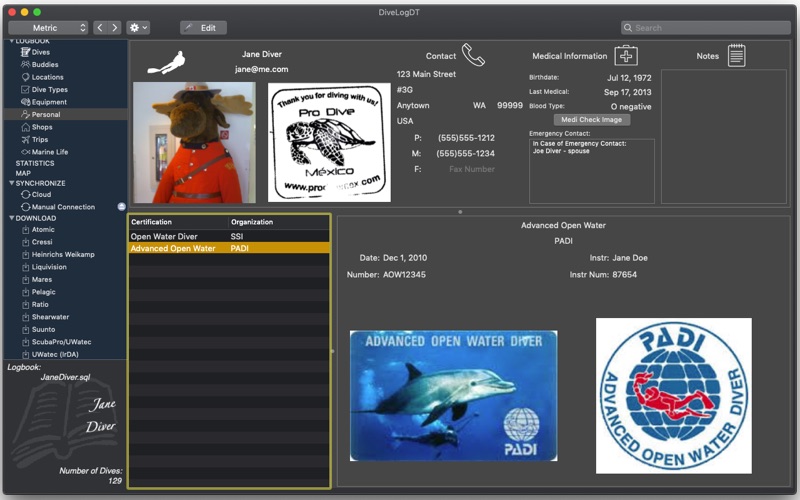The image size is (800, 500).
Task: Select the Personal sidebar item
Action: 65,114
